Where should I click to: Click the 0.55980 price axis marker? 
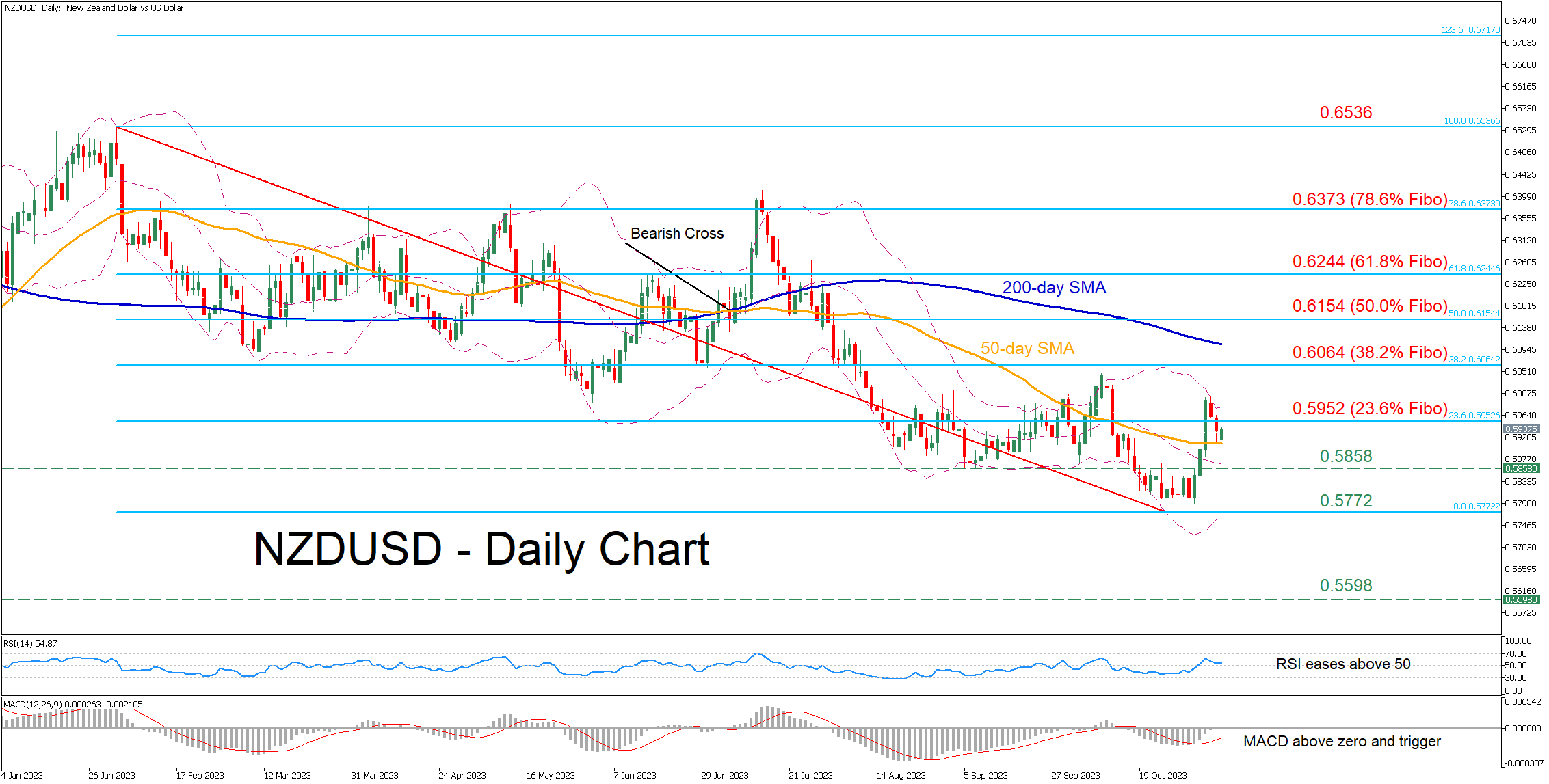click(x=1521, y=600)
